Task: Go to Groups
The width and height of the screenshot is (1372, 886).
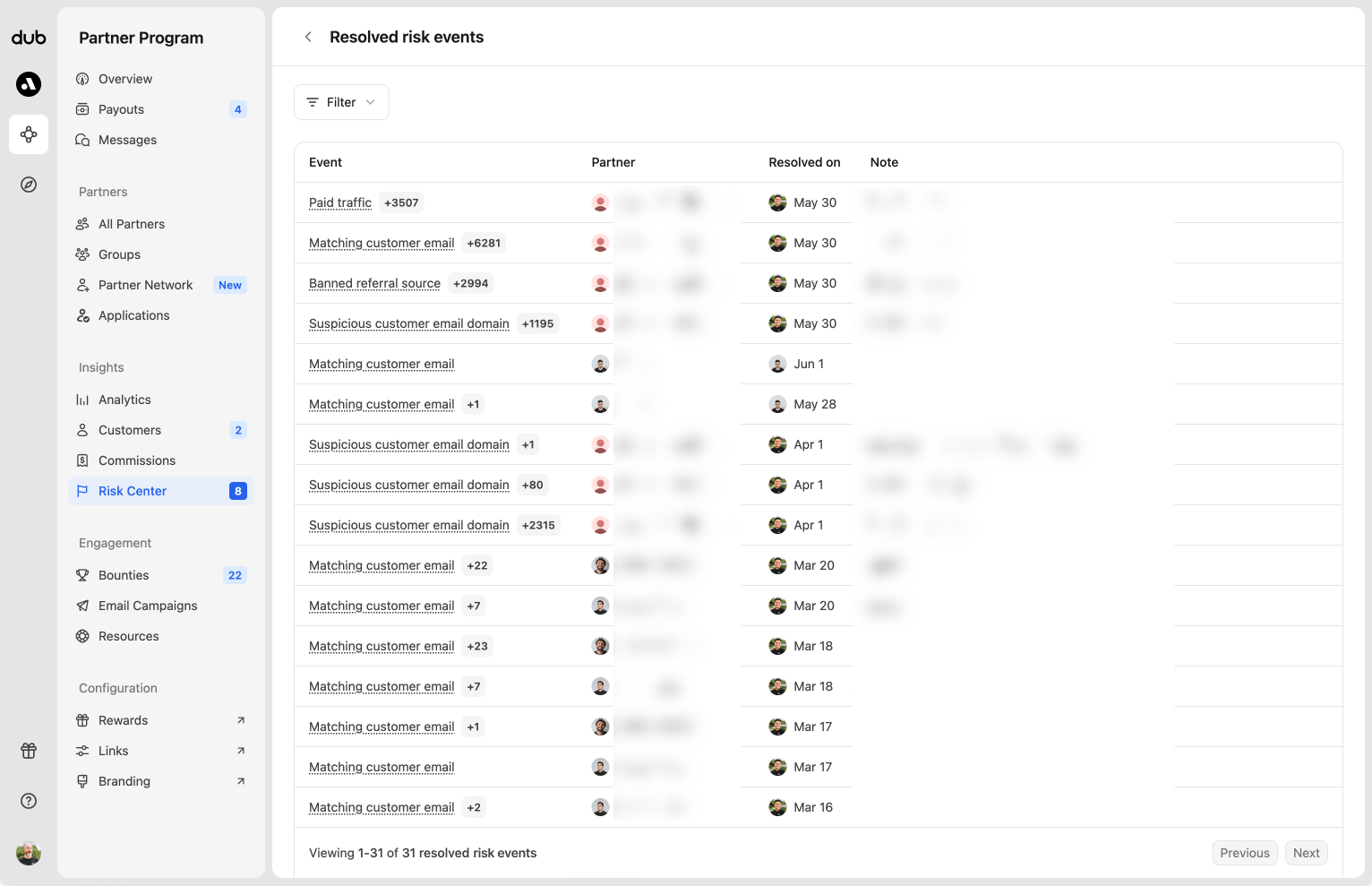Action: (x=161, y=254)
